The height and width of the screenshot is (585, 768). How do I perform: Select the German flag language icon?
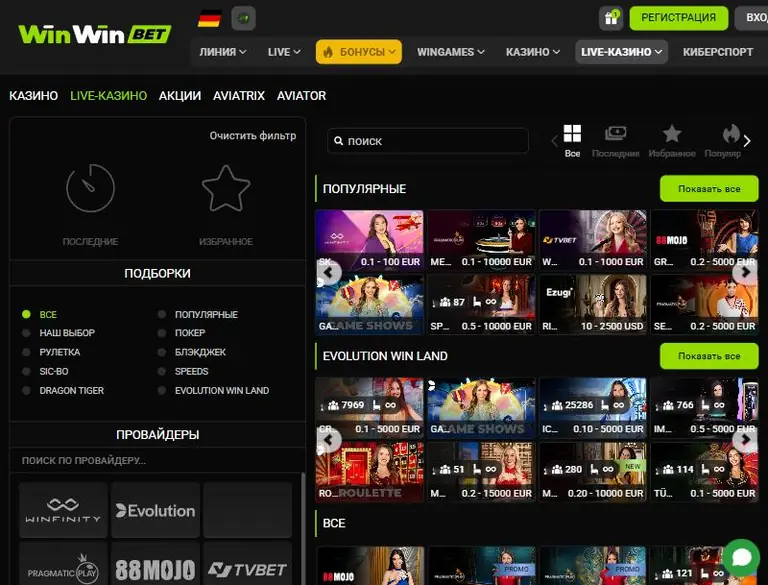[209, 19]
